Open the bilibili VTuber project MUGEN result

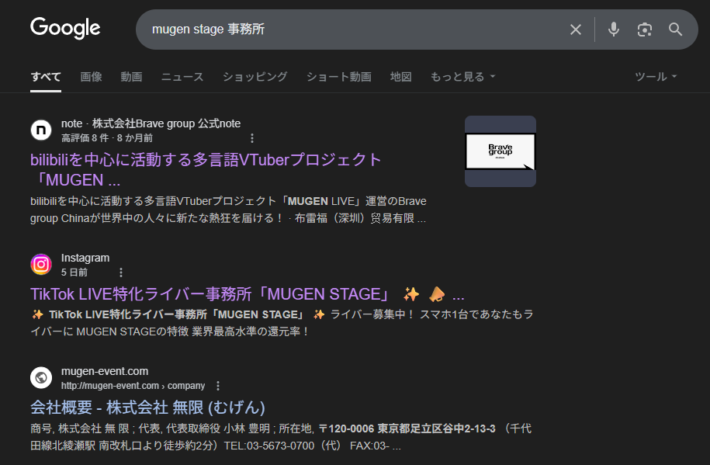(206, 170)
